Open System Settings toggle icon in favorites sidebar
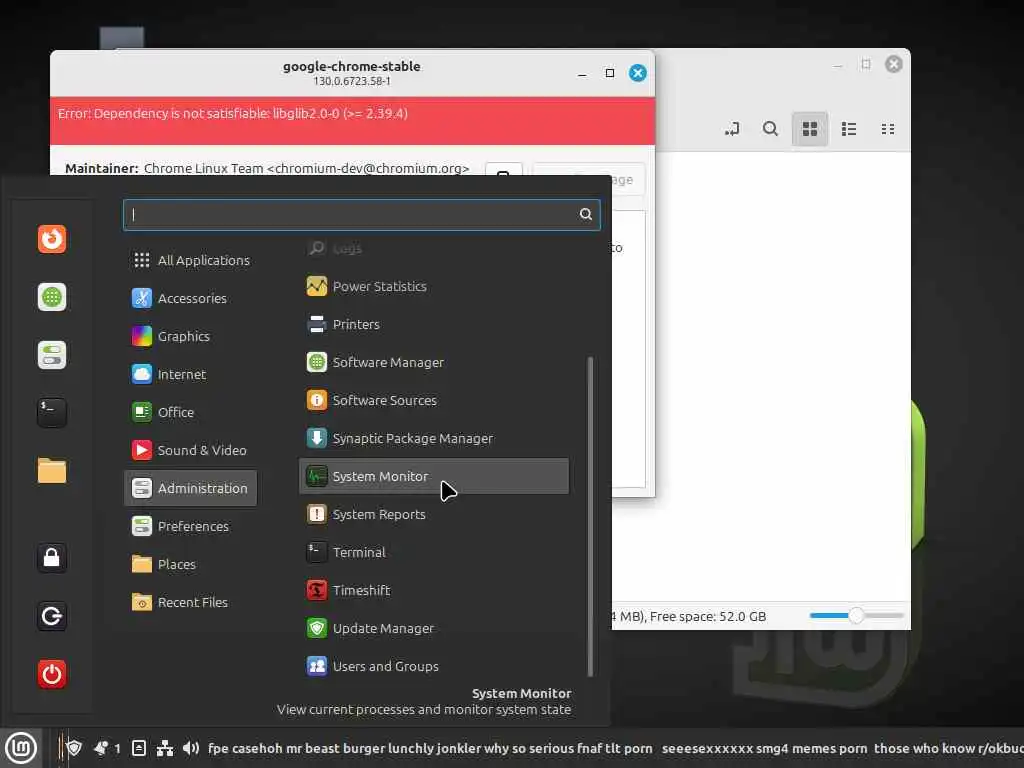The width and height of the screenshot is (1024, 768). pyautogui.click(x=52, y=355)
